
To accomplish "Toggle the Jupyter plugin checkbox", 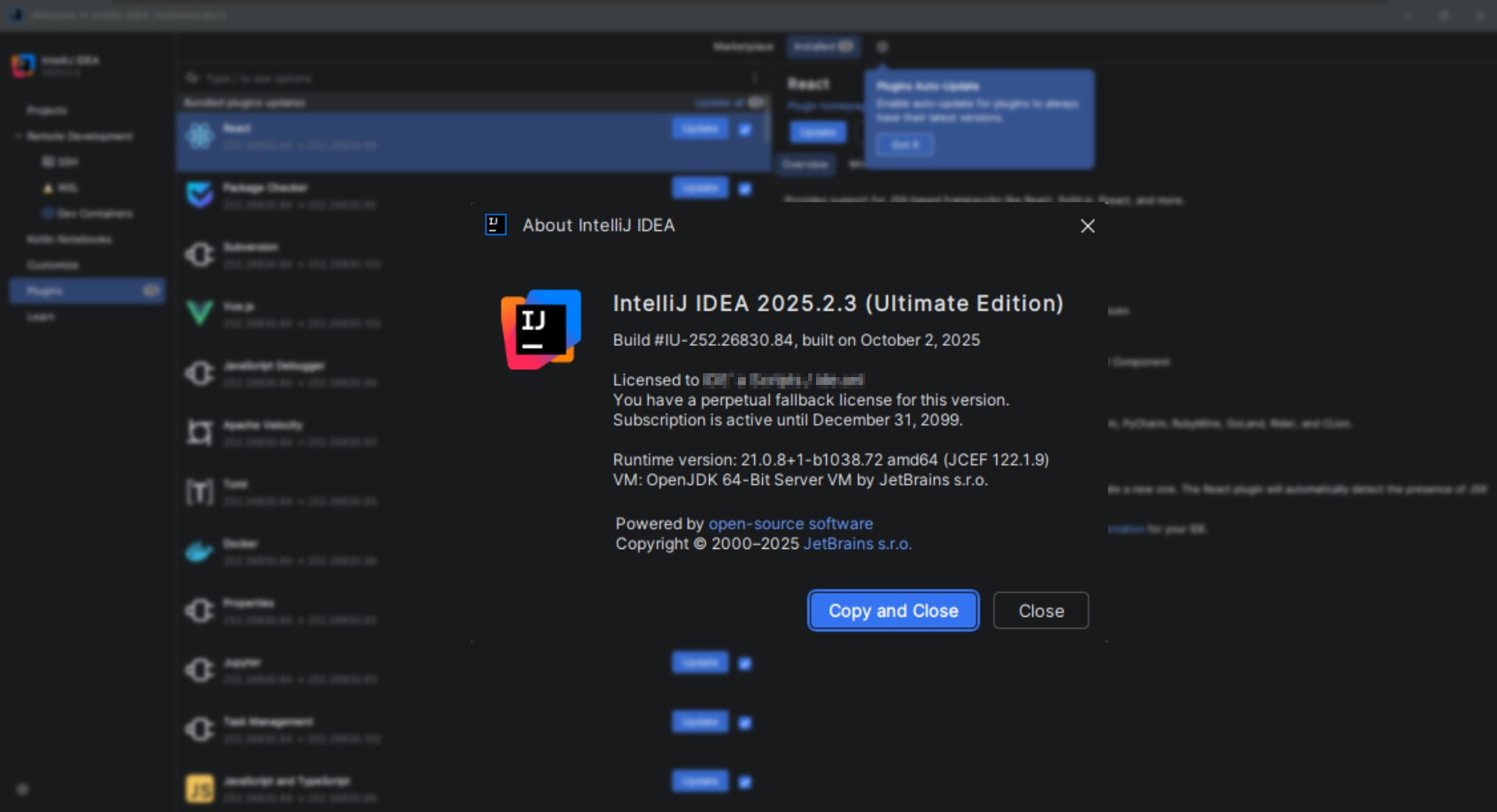I will tap(745, 664).
